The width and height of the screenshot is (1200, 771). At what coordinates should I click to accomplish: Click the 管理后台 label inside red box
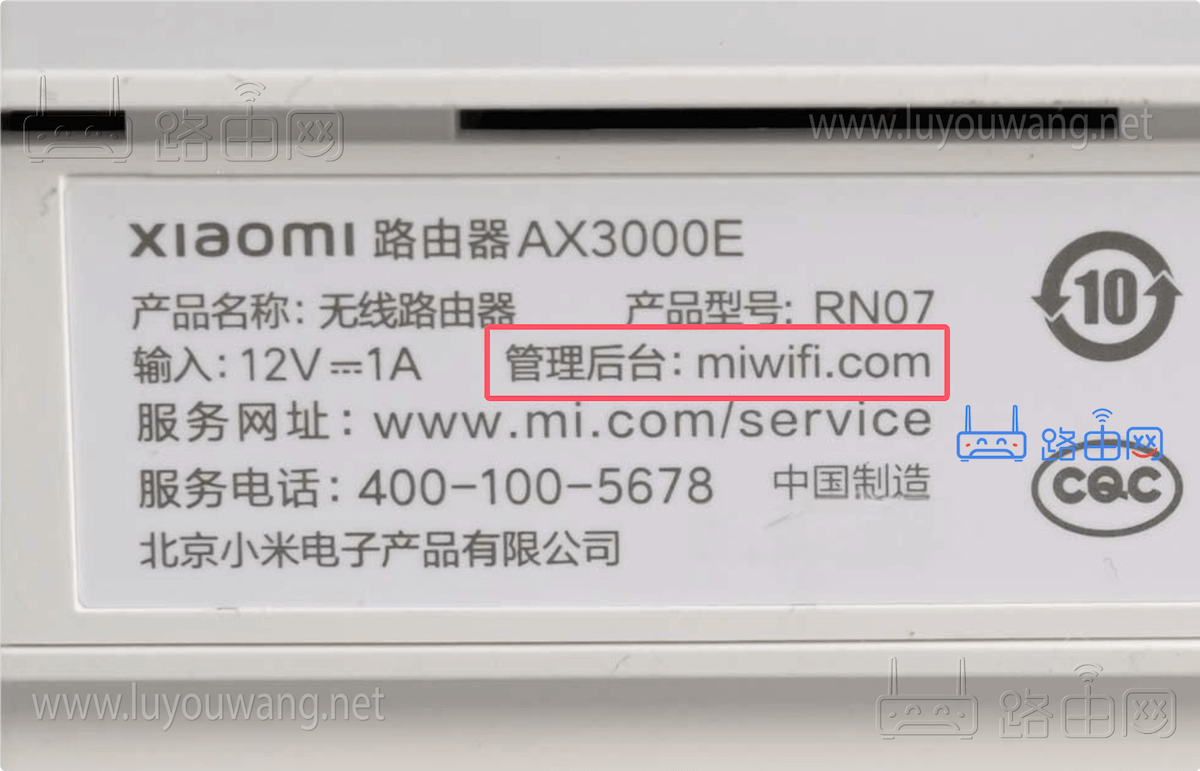click(583, 363)
